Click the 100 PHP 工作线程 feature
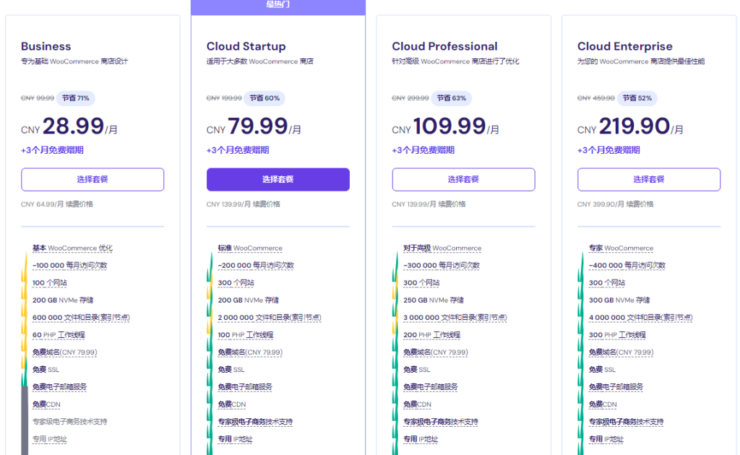 coord(245,335)
